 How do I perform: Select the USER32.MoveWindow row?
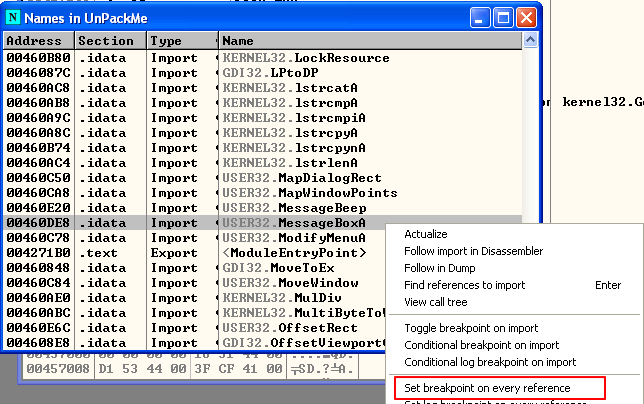[x=195, y=282]
